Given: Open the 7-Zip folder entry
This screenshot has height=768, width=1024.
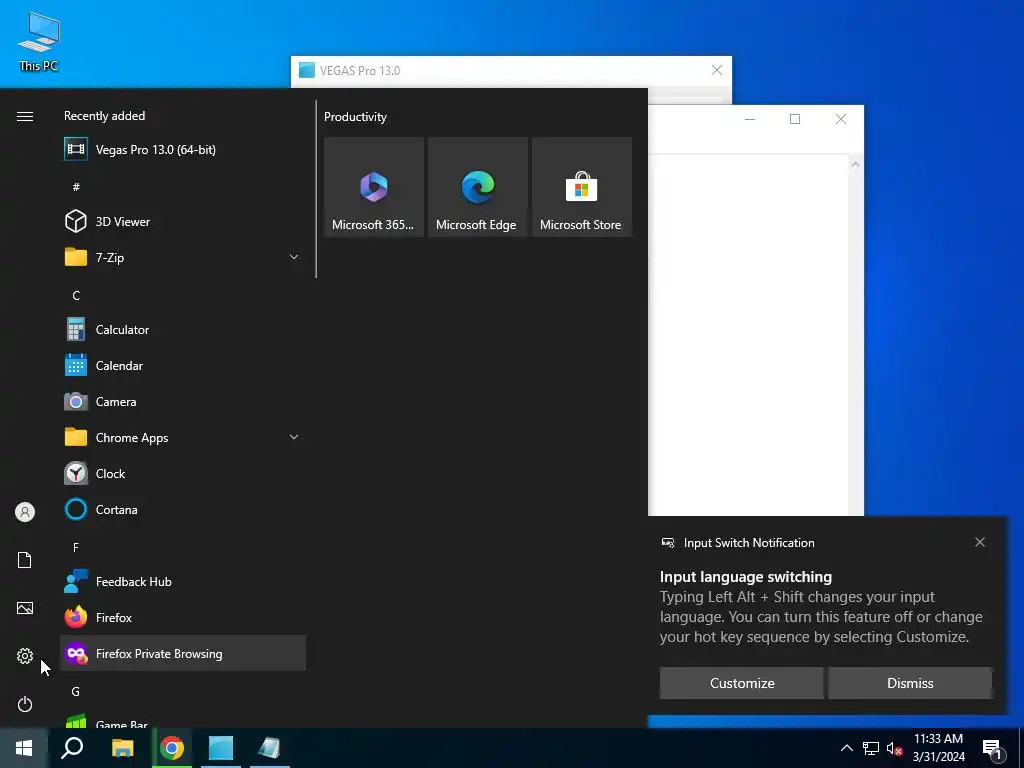Looking at the screenshot, I should tap(182, 257).
